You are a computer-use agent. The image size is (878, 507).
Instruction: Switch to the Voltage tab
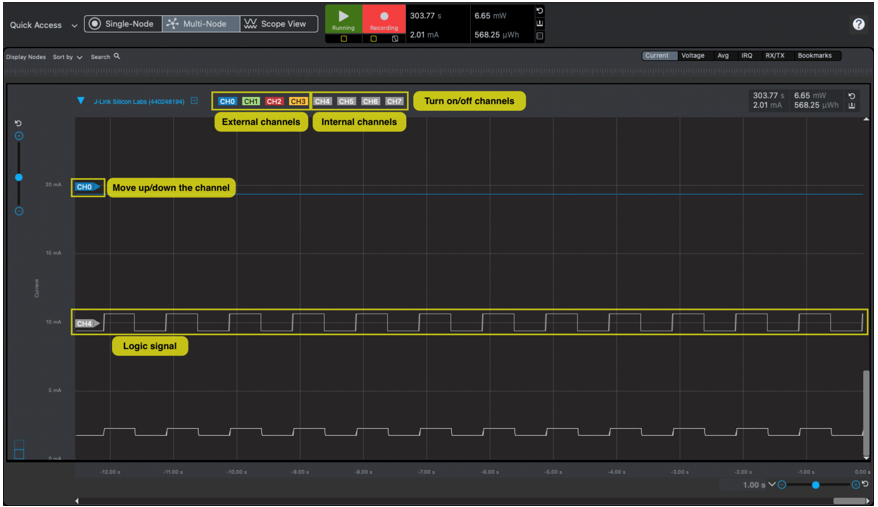tap(693, 56)
